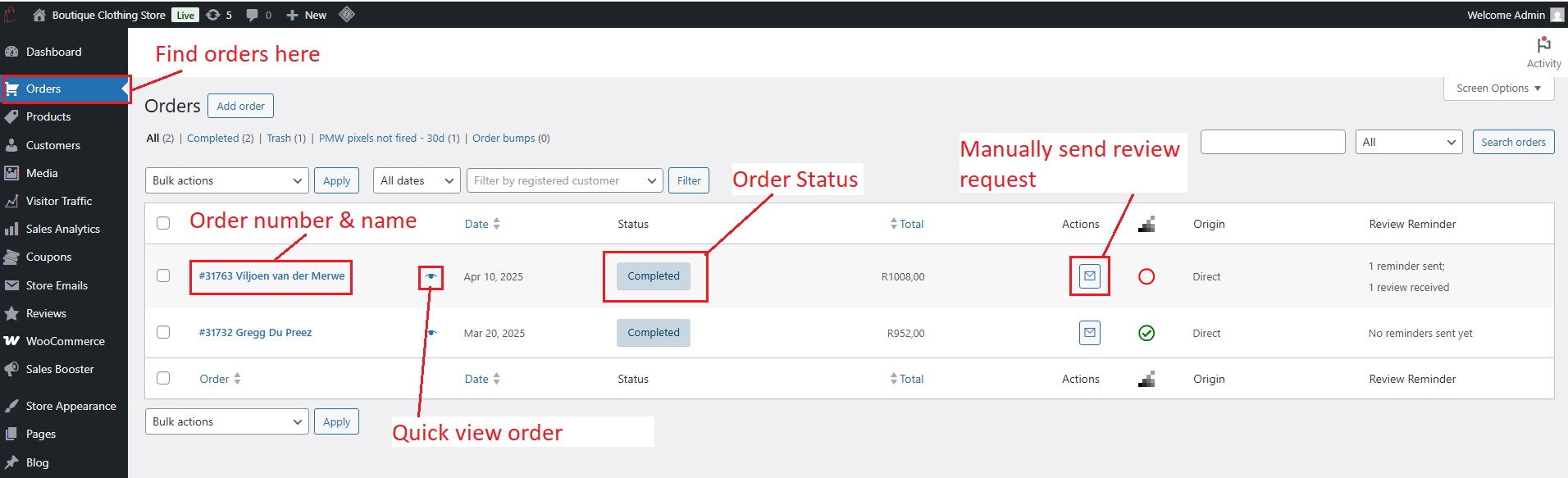Open the Filter by registered customer dropdown
This screenshot has width=1568, height=478.
pos(564,180)
